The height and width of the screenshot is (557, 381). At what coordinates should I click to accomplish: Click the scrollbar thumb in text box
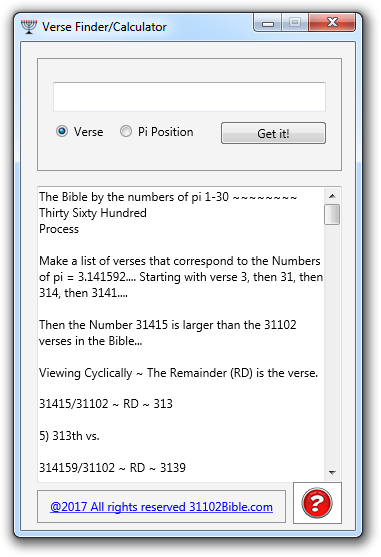(x=332, y=214)
